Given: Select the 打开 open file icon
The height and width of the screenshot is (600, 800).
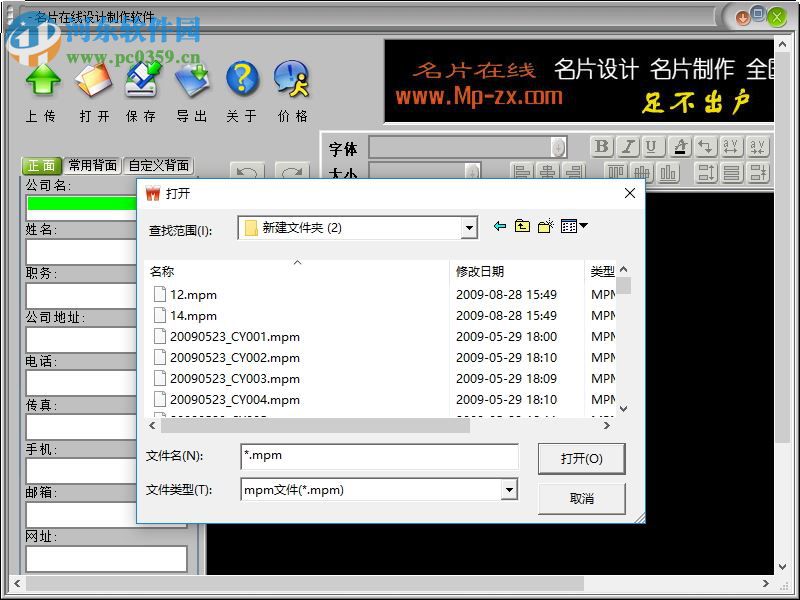Looking at the screenshot, I should 92,80.
